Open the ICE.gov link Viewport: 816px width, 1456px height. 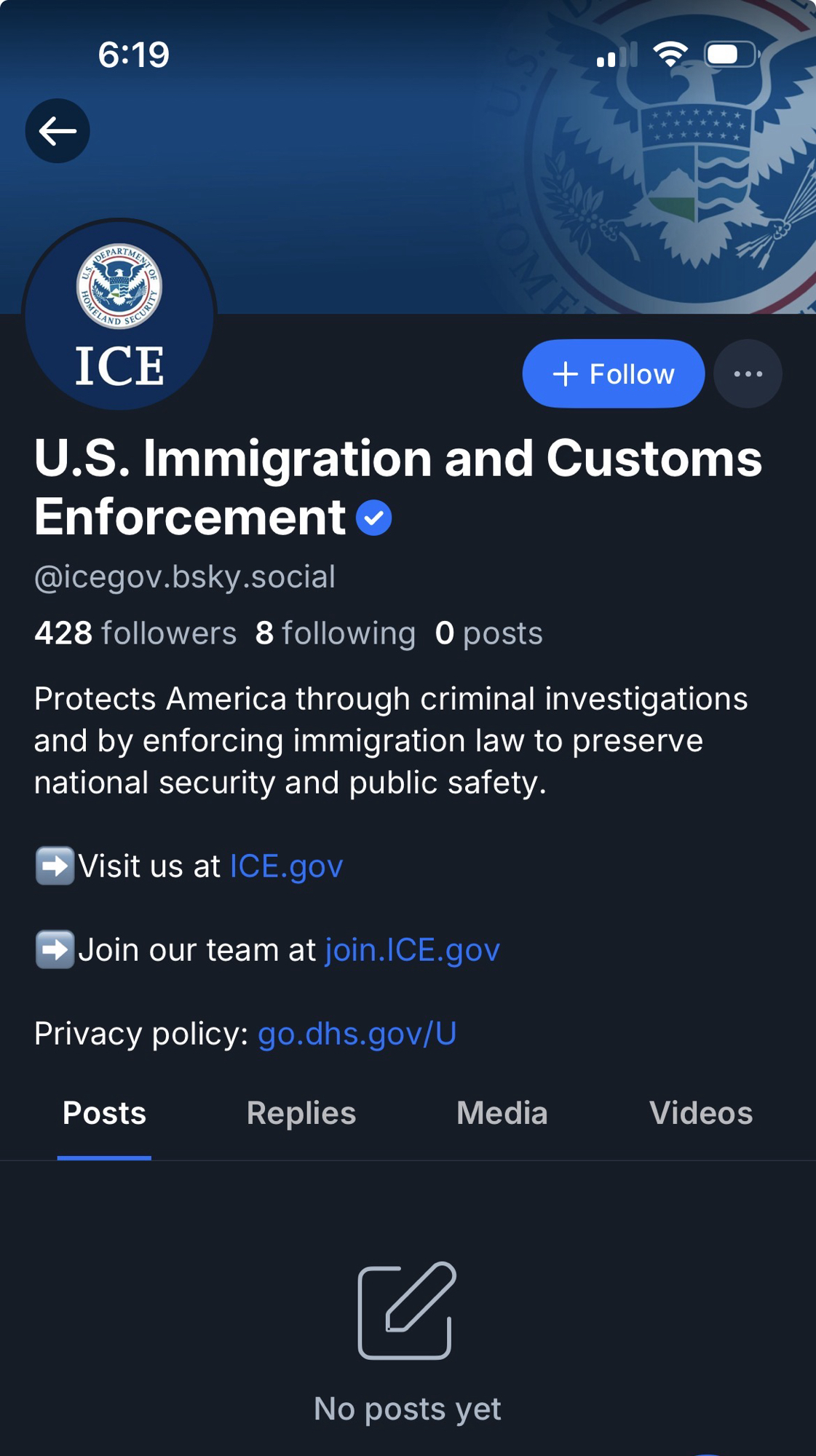coord(286,866)
